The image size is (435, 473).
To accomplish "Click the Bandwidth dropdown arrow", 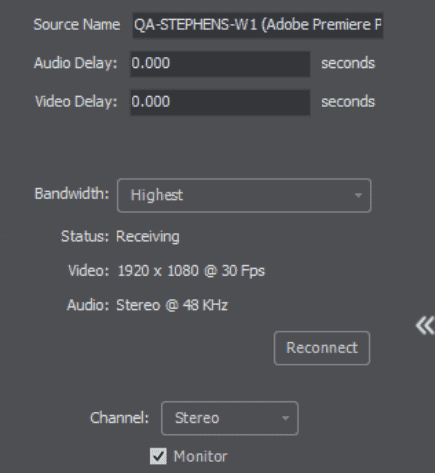I will pos(358,195).
